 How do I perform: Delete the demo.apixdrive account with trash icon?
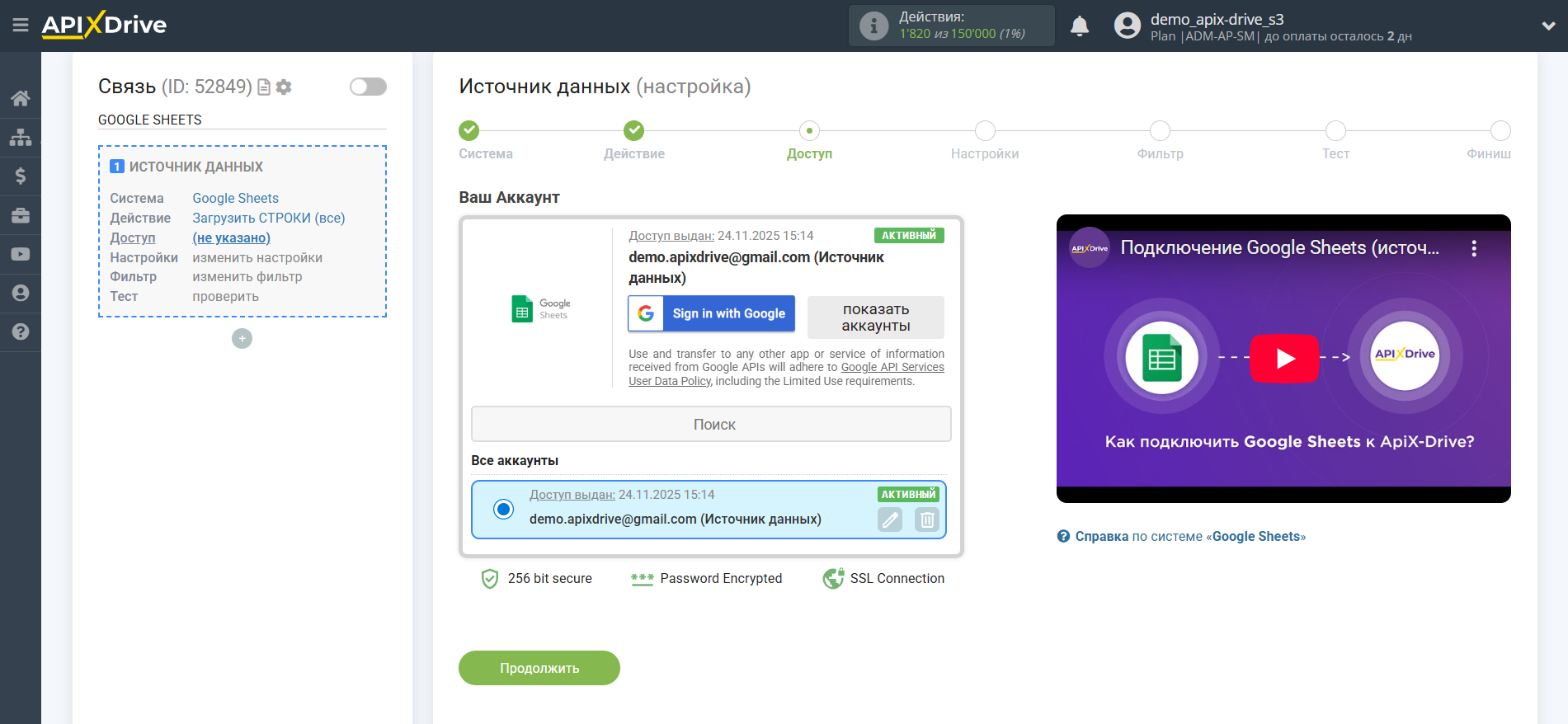click(x=927, y=519)
